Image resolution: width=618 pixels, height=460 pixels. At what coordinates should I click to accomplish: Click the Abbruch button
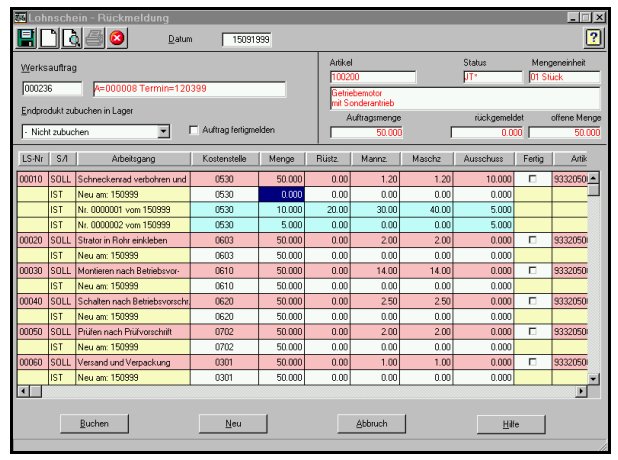tap(372, 424)
